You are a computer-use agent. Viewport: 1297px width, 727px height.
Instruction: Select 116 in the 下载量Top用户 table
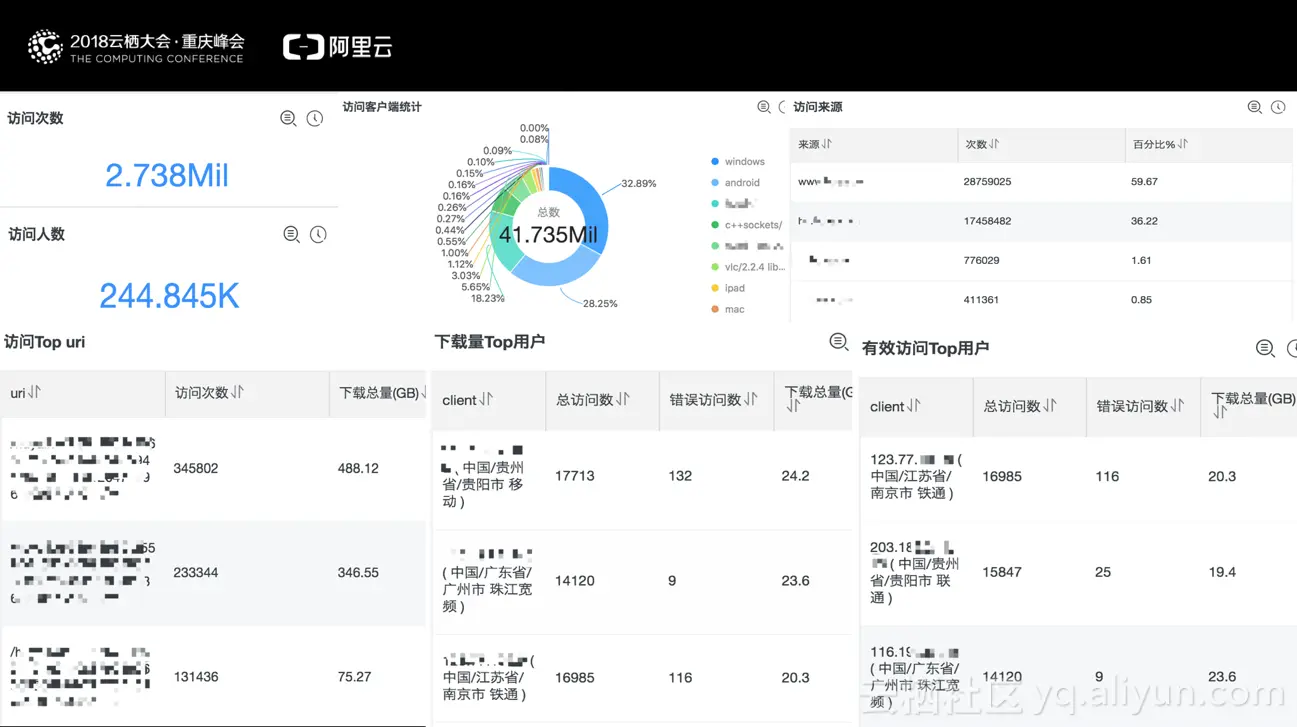click(x=680, y=678)
